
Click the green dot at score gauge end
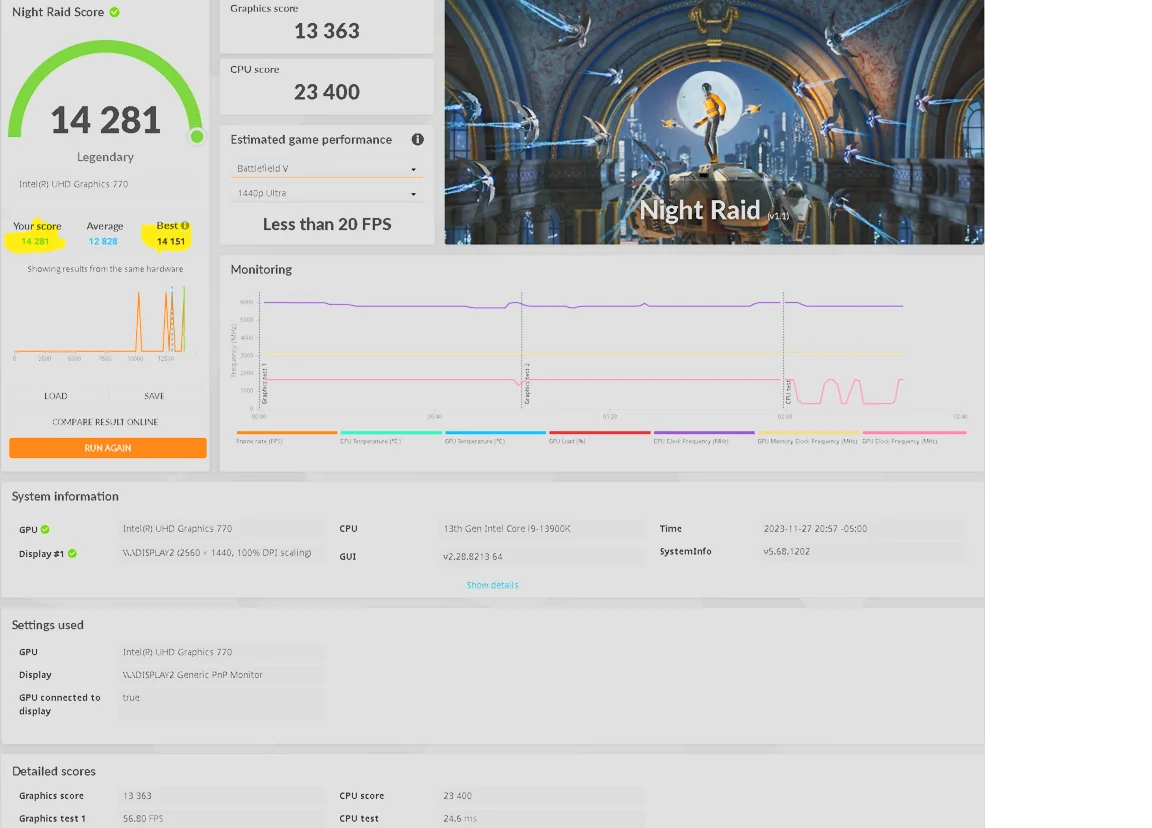pos(197,137)
